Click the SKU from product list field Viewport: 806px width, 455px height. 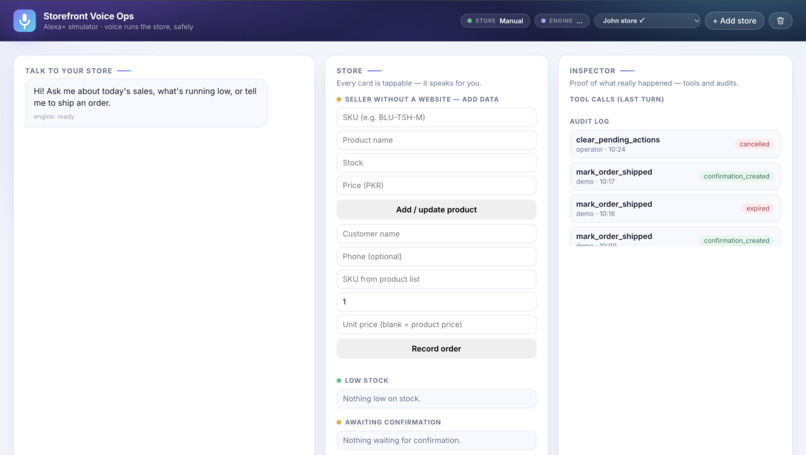tap(436, 279)
